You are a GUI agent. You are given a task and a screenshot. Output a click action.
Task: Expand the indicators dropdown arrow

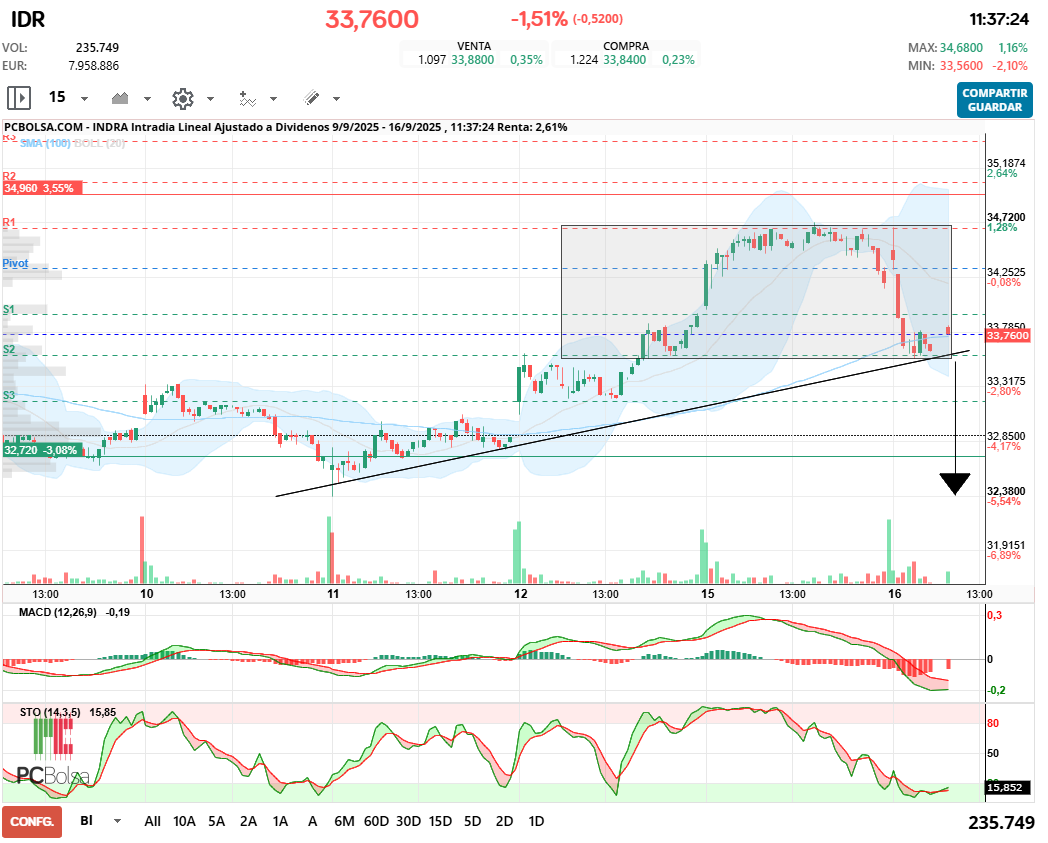(x=273, y=99)
